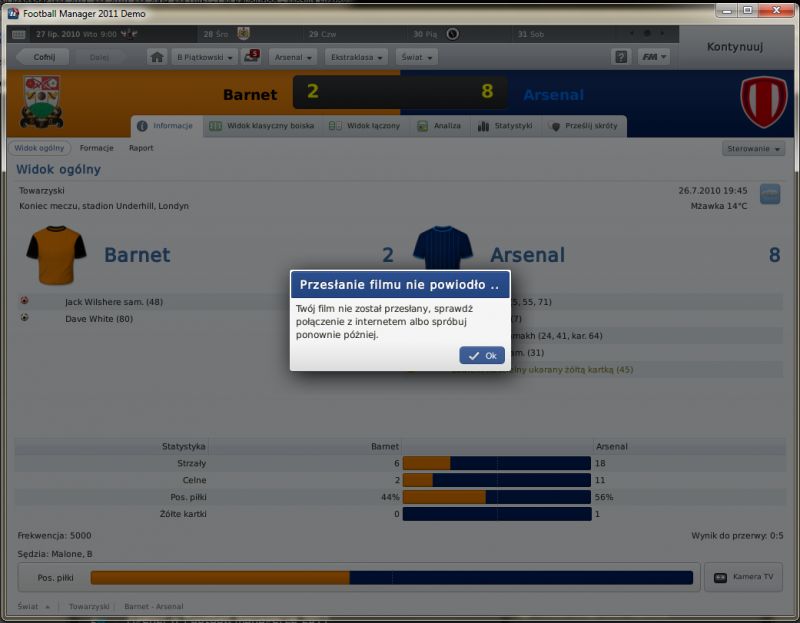
Task: Open the calendar icon beside the date
Action: pyautogui.click(x=19, y=34)
